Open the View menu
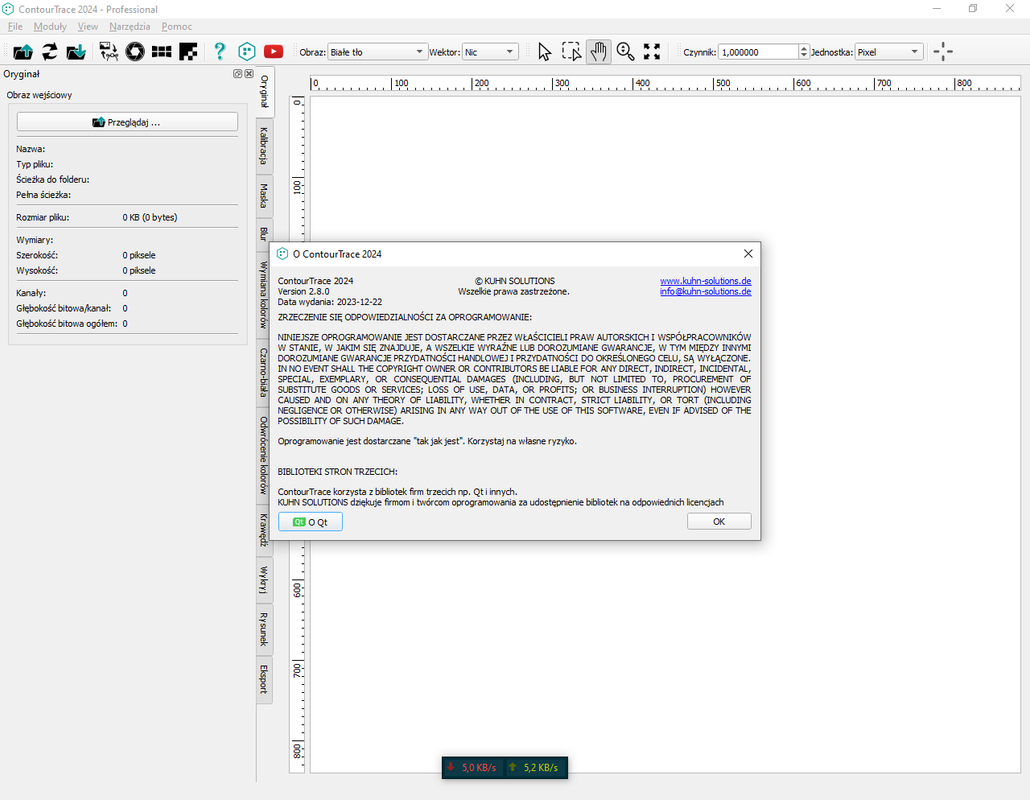Screen dimensions: 1030x800 (87, 26)
